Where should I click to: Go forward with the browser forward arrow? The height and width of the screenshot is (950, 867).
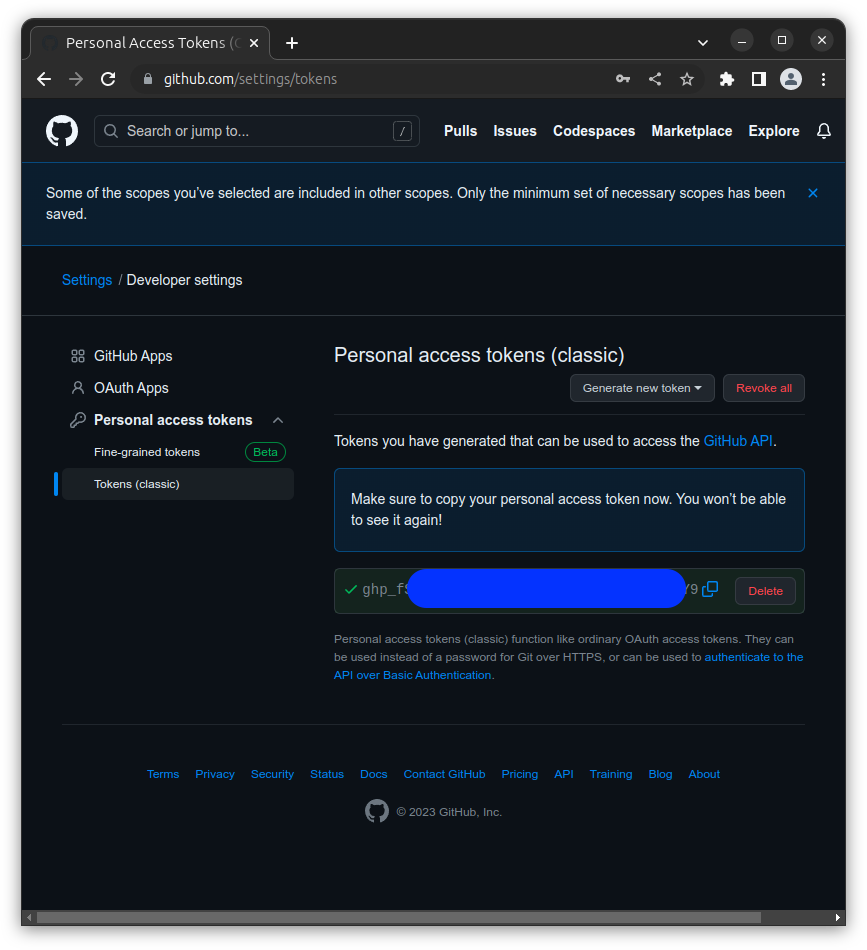click(76, 79)
